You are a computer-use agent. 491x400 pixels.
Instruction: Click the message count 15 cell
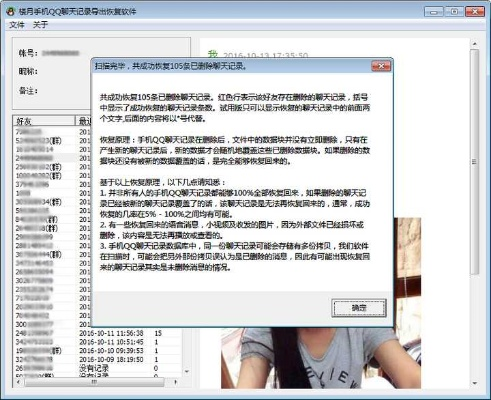158,333
